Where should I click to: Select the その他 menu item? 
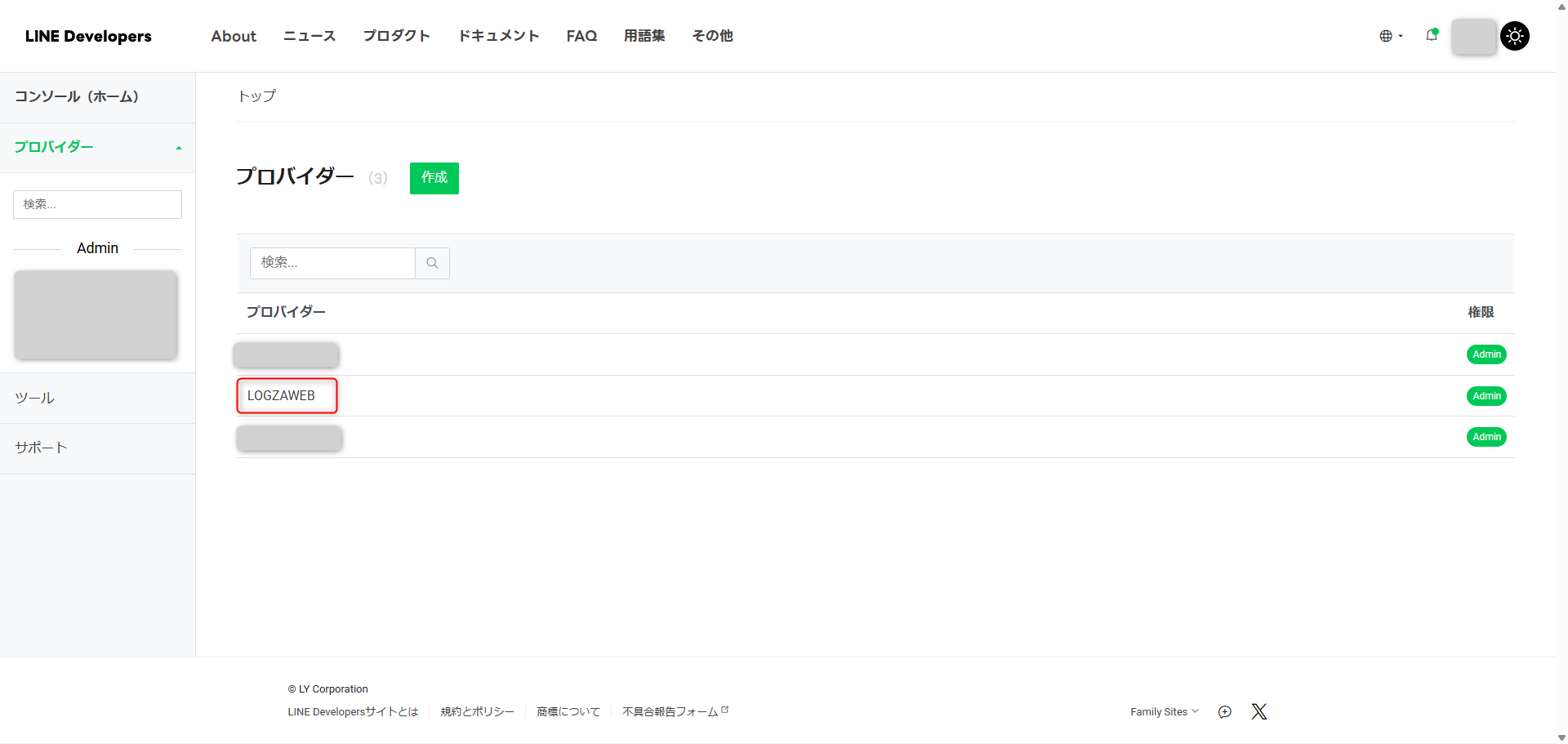click(x=711, y=36)
